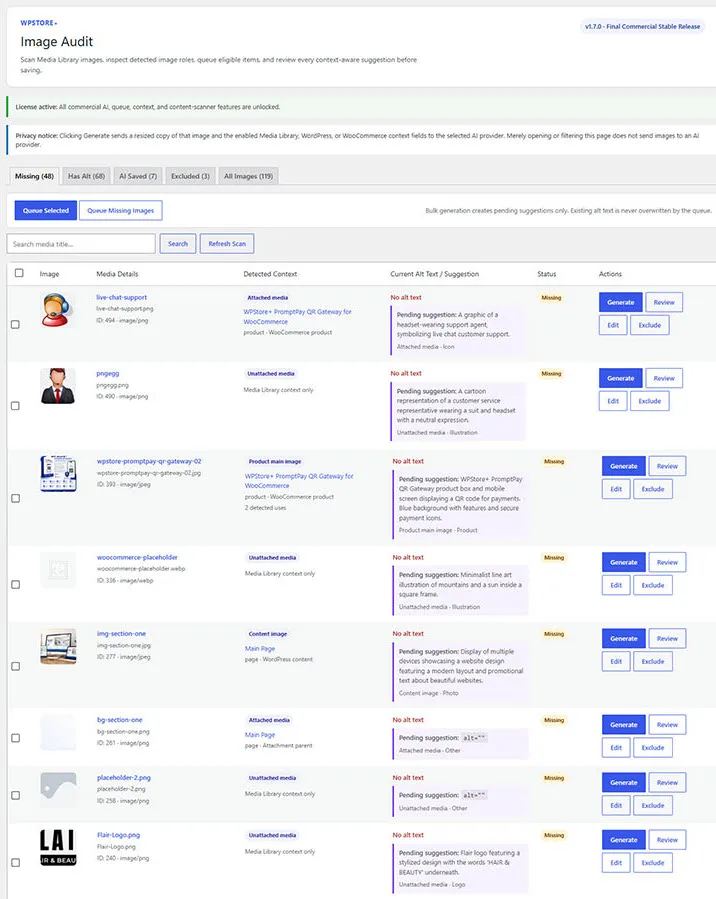This screenshot has height=899, width=716.
Task: Open the woocommerce-placeholder thumbnail
Action: coord(58,569)
